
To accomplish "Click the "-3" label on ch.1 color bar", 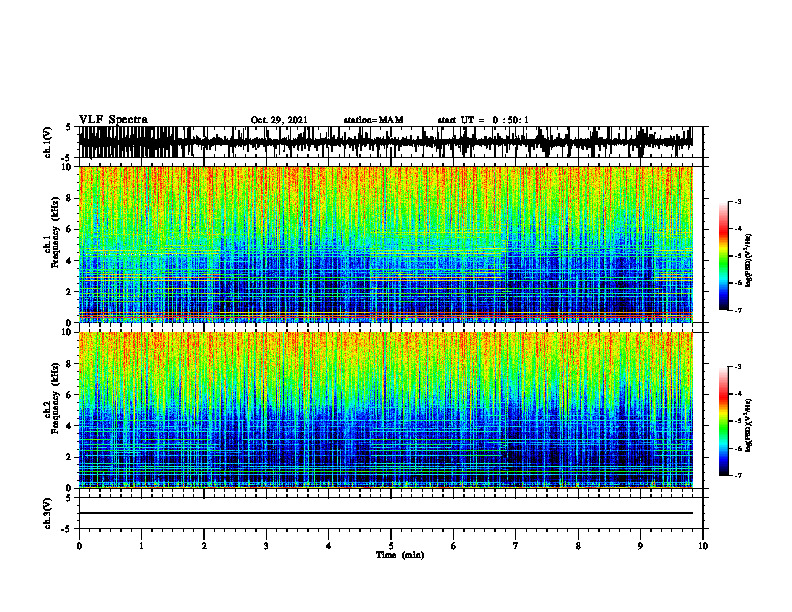I will pos(738,202).
